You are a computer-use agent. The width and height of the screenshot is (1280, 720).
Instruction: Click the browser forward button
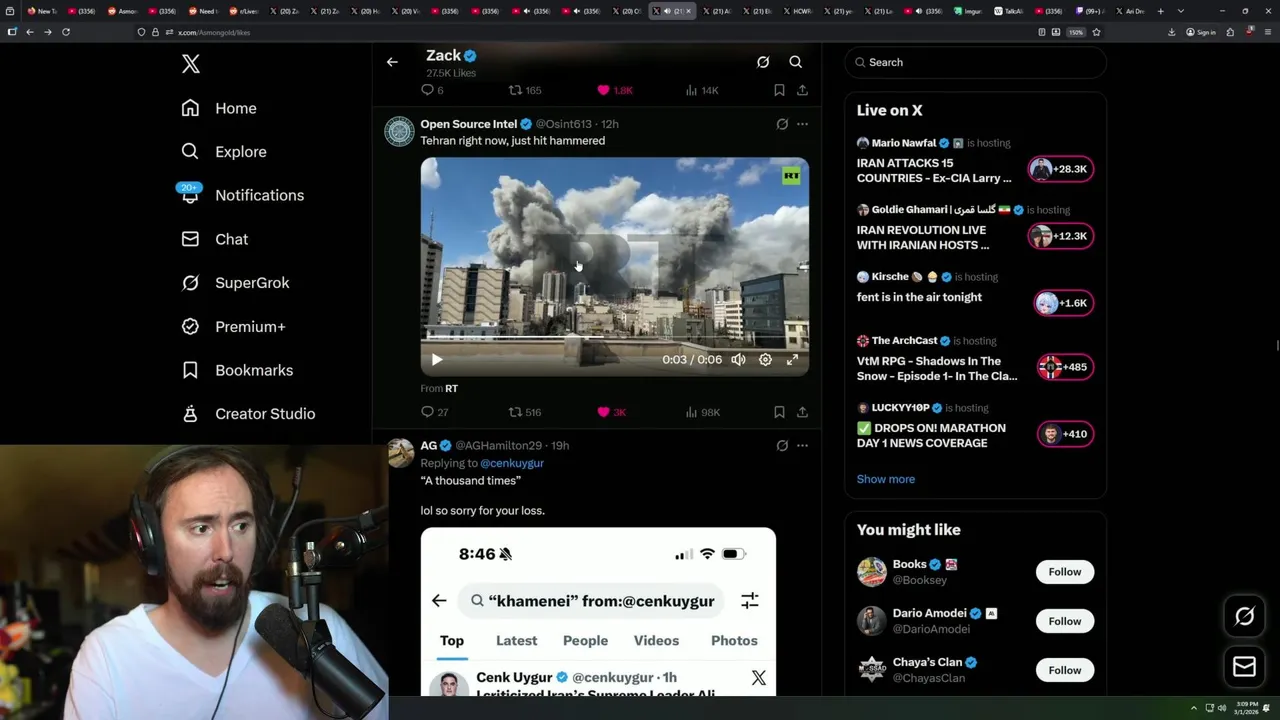pyautogui.click(x=47, y=32)
